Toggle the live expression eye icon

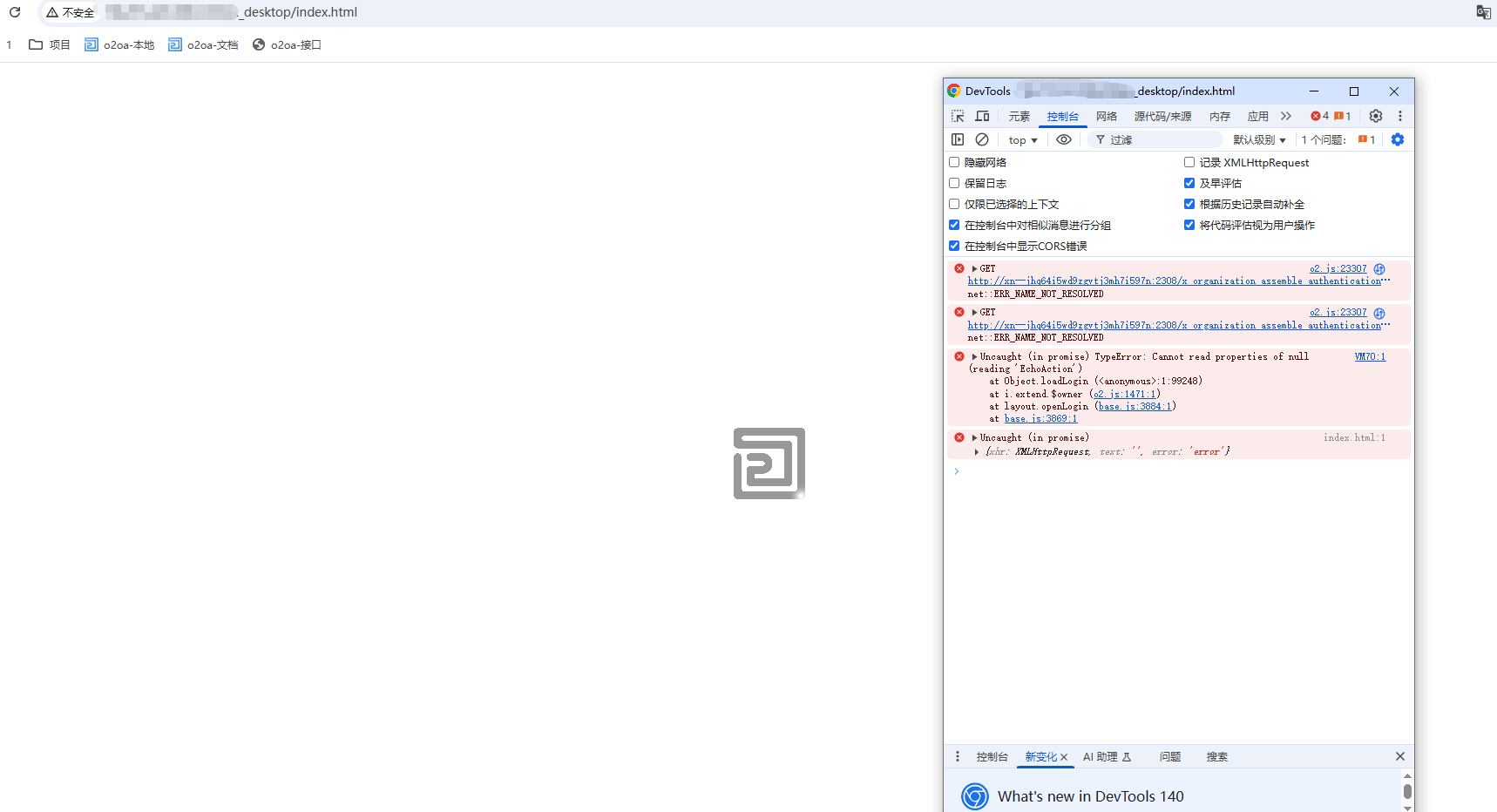(x=1064, y=139)
